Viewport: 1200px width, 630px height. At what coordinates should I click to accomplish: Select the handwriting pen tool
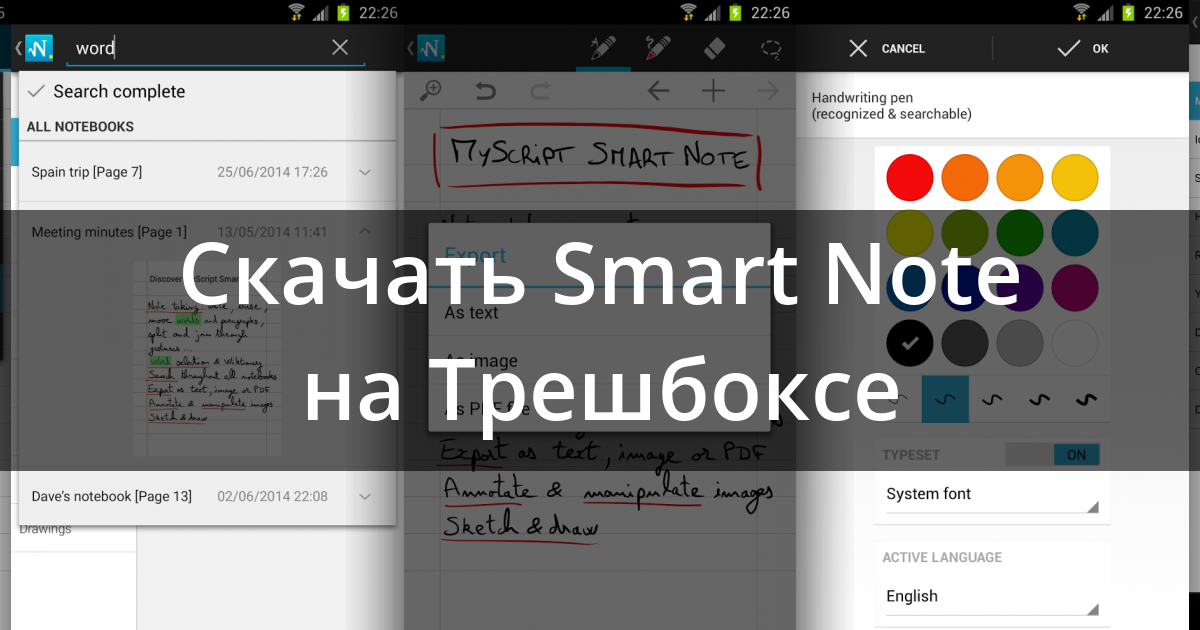pos(603,47)
